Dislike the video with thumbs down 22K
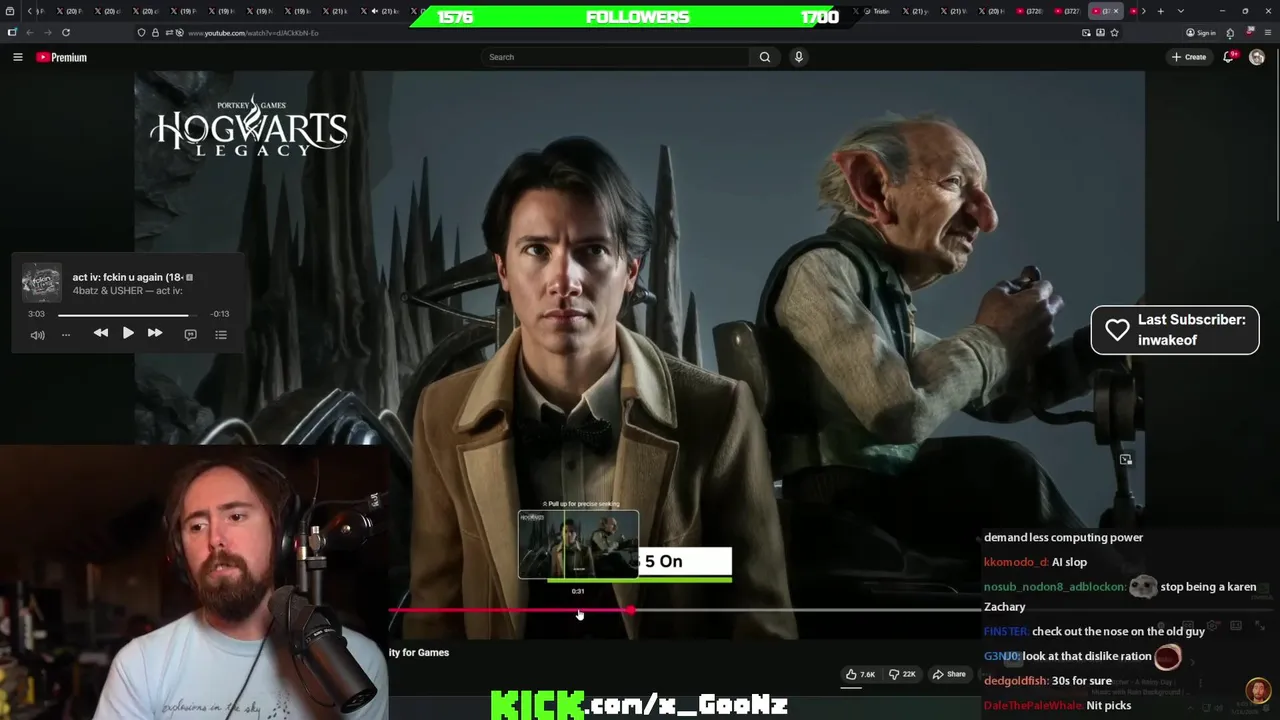Viewport: 1280px width, 720px height. coord(902,674)
